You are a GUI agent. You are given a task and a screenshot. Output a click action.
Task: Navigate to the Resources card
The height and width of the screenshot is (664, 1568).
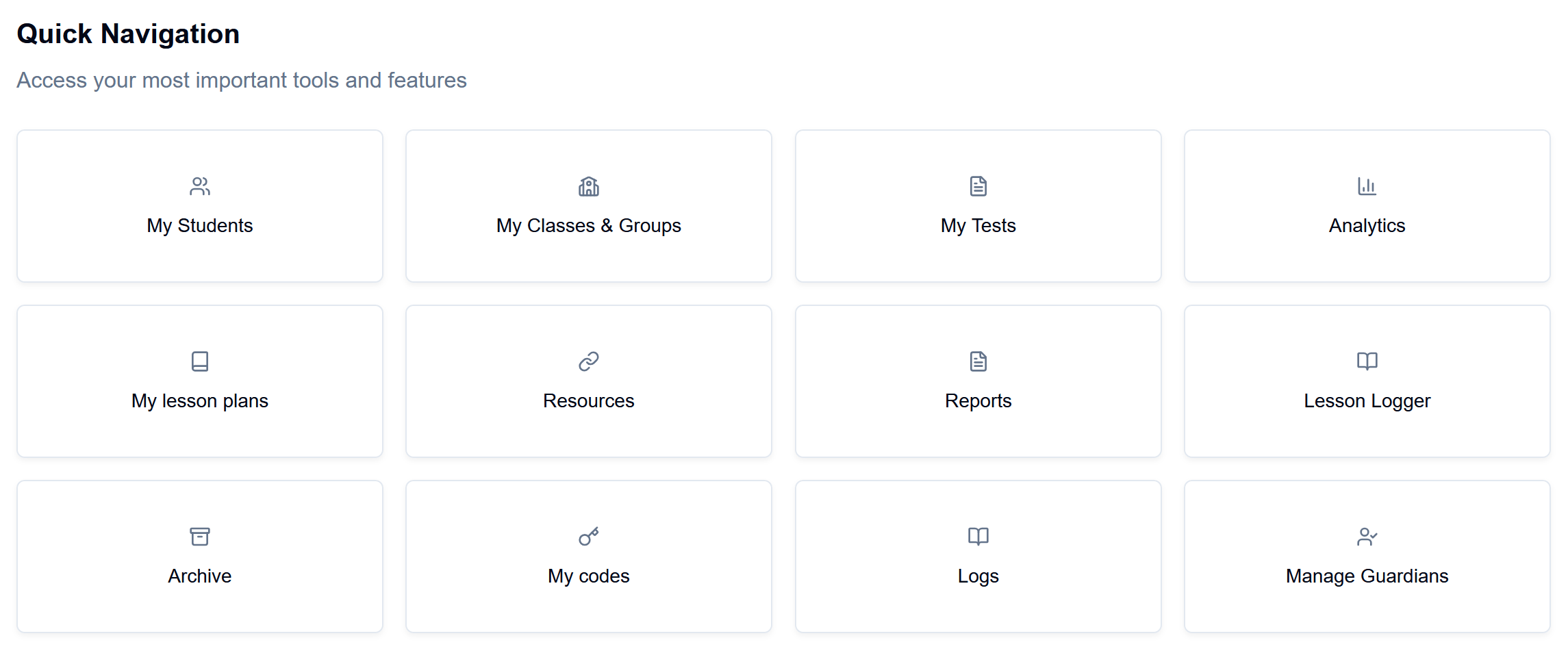[x=589, y=401]
